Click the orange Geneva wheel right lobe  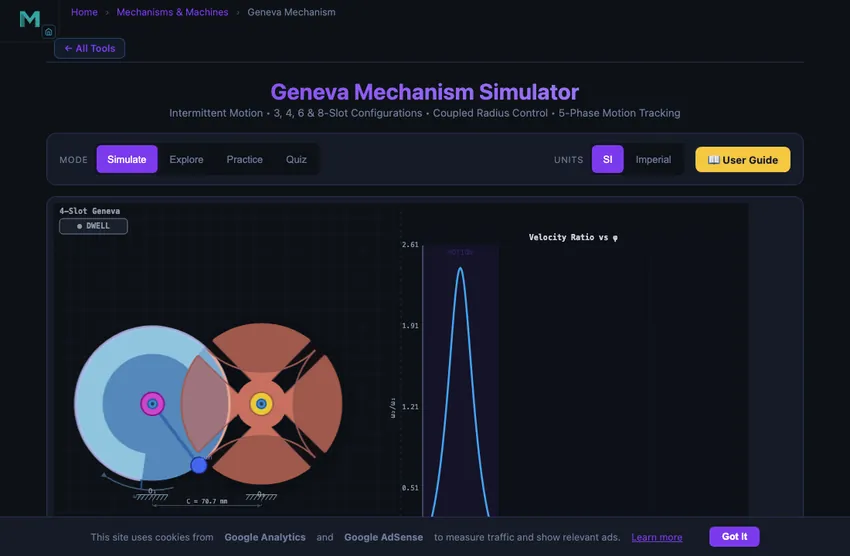[x=318, y=404]
